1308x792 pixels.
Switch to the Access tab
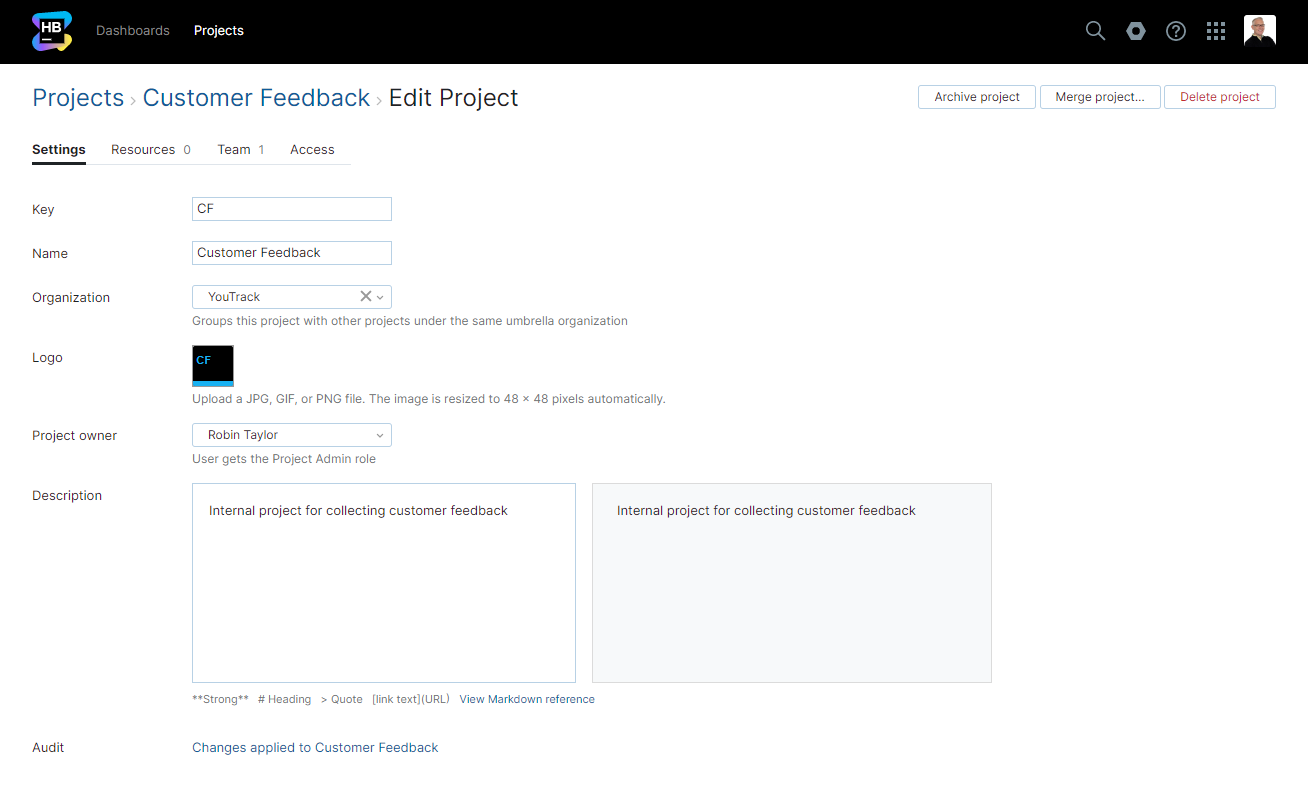312,149
